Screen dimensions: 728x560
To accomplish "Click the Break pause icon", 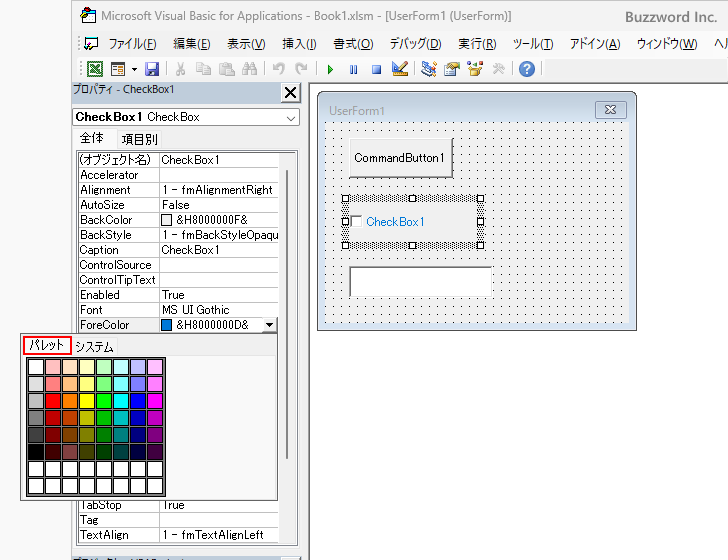I will click(353, 70).
